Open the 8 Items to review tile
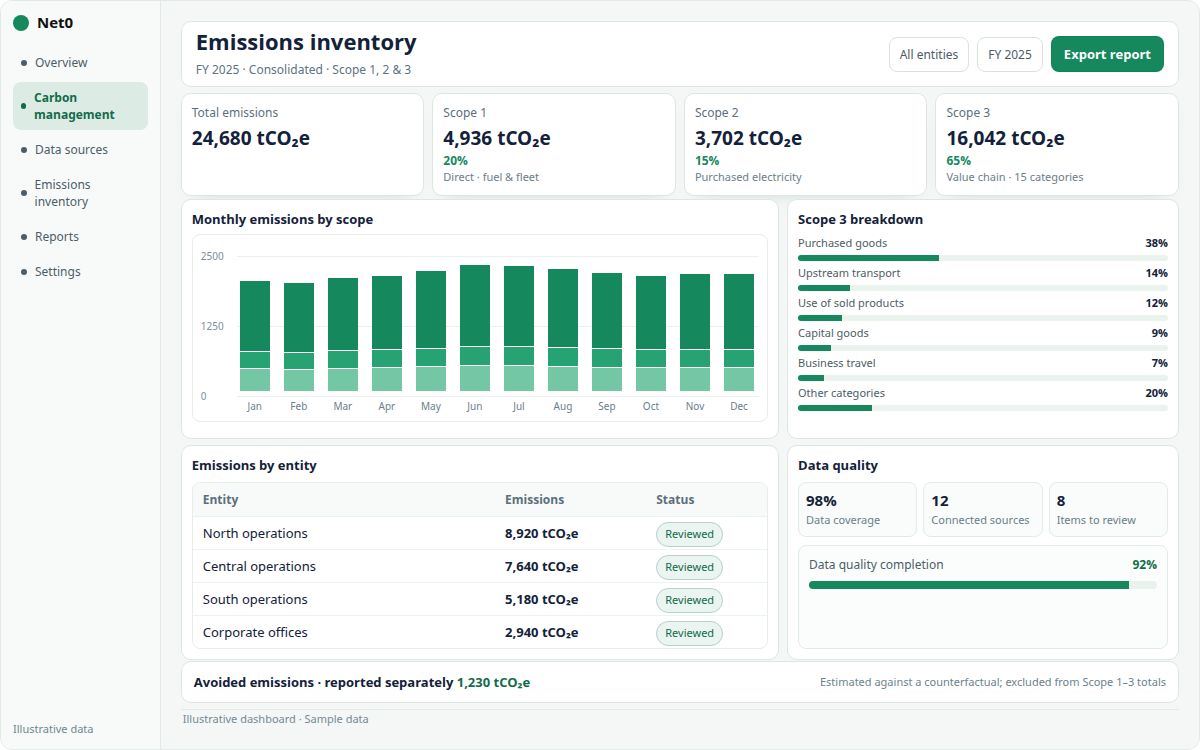The height and width of the screenshot is (750, 1200). point(1108,510)
